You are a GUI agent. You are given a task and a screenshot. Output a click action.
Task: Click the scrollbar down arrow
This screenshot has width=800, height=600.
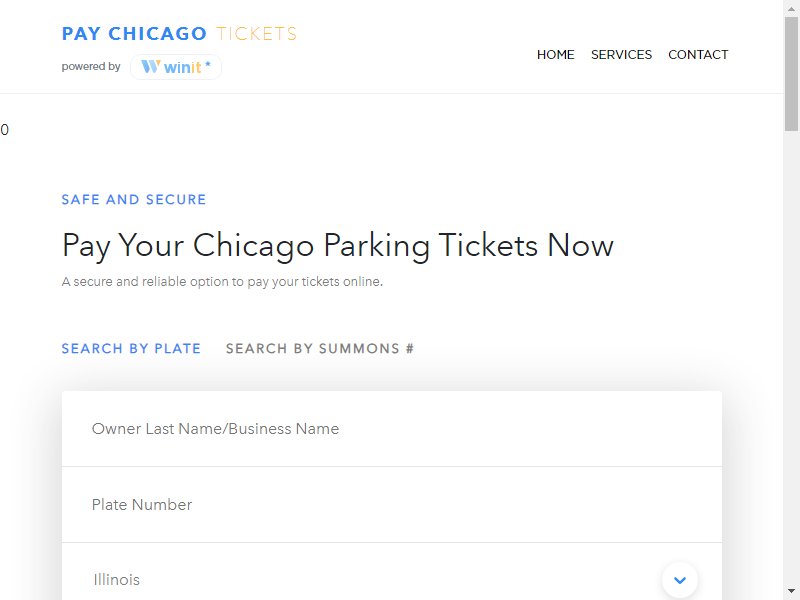[x=791, y=592]
